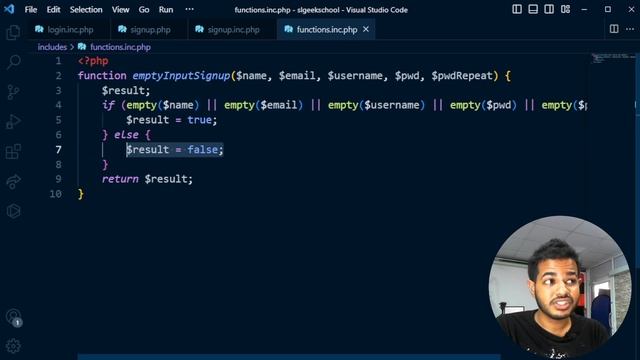Click the emptyInputSignup function name
Image resolution: width=640 pixels, height=360 pixels.
tap(181, 76)
